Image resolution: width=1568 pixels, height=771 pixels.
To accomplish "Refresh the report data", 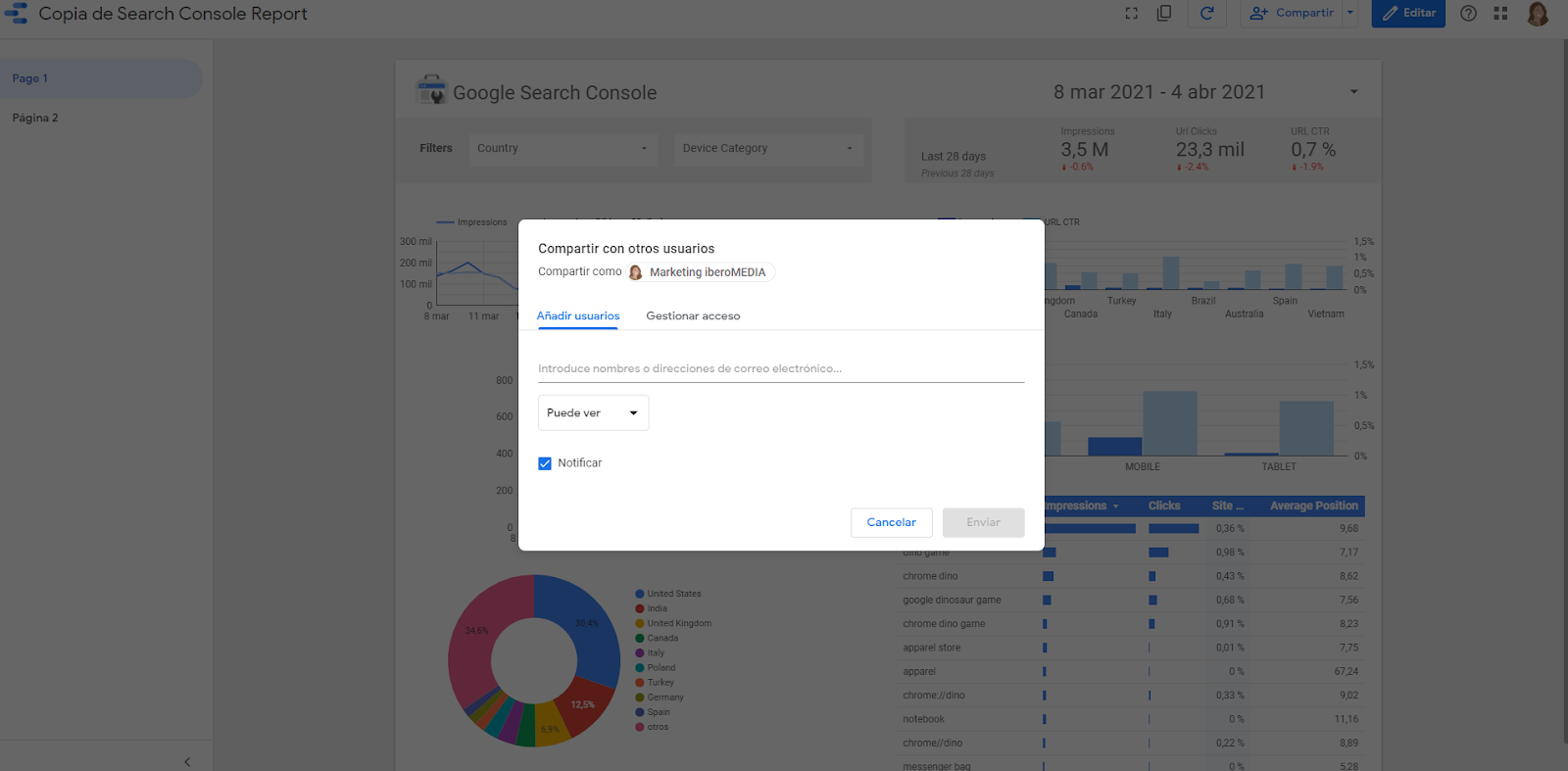I will (x=1207, y=14).
